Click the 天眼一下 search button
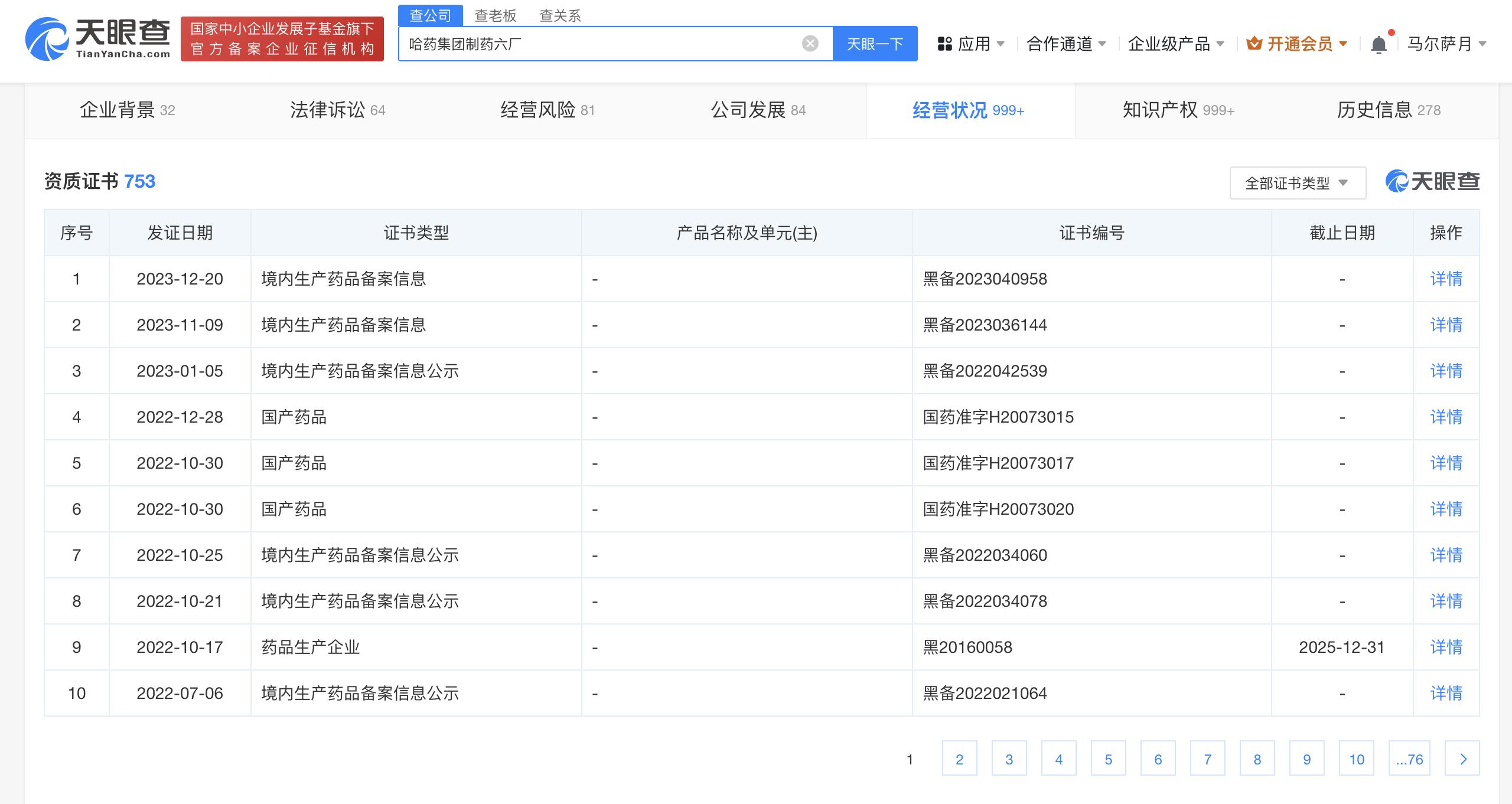 pos(875,43)
